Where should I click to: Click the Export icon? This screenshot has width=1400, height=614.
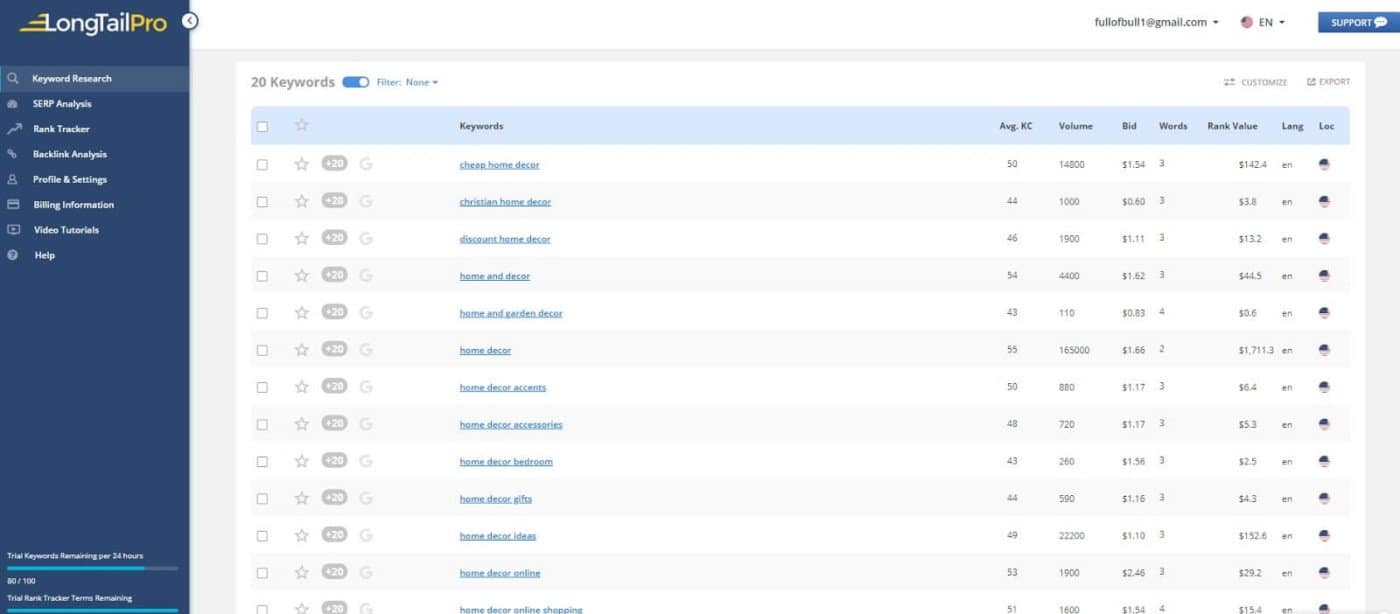pos(1311,82)
